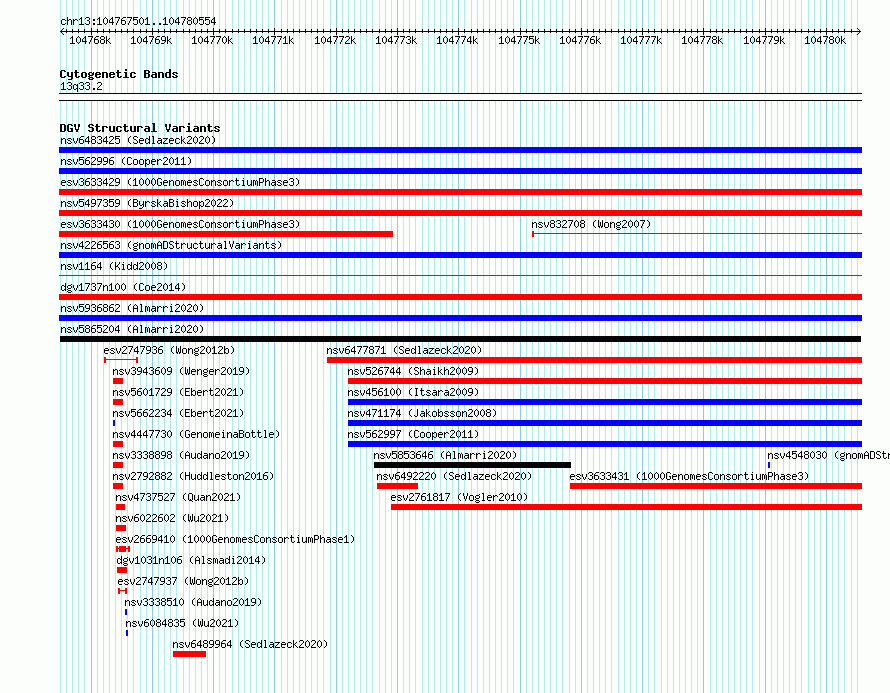This screenshot has height=693, width=890.
Task: Select the esv2747937 (Wong2012b) label
Action: pos(183,581)
